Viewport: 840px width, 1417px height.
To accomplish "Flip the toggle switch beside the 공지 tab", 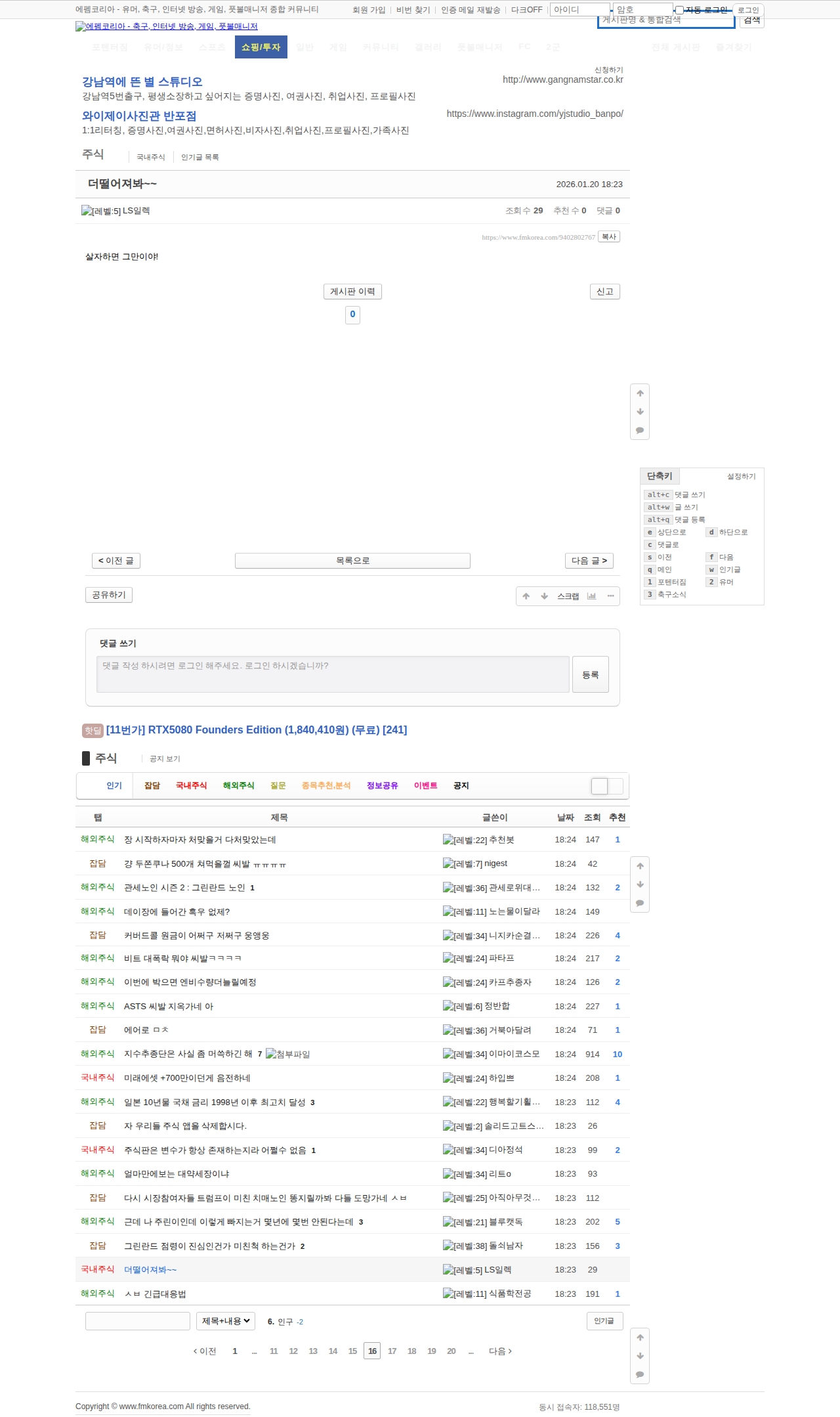I will [x=607, y=786].
